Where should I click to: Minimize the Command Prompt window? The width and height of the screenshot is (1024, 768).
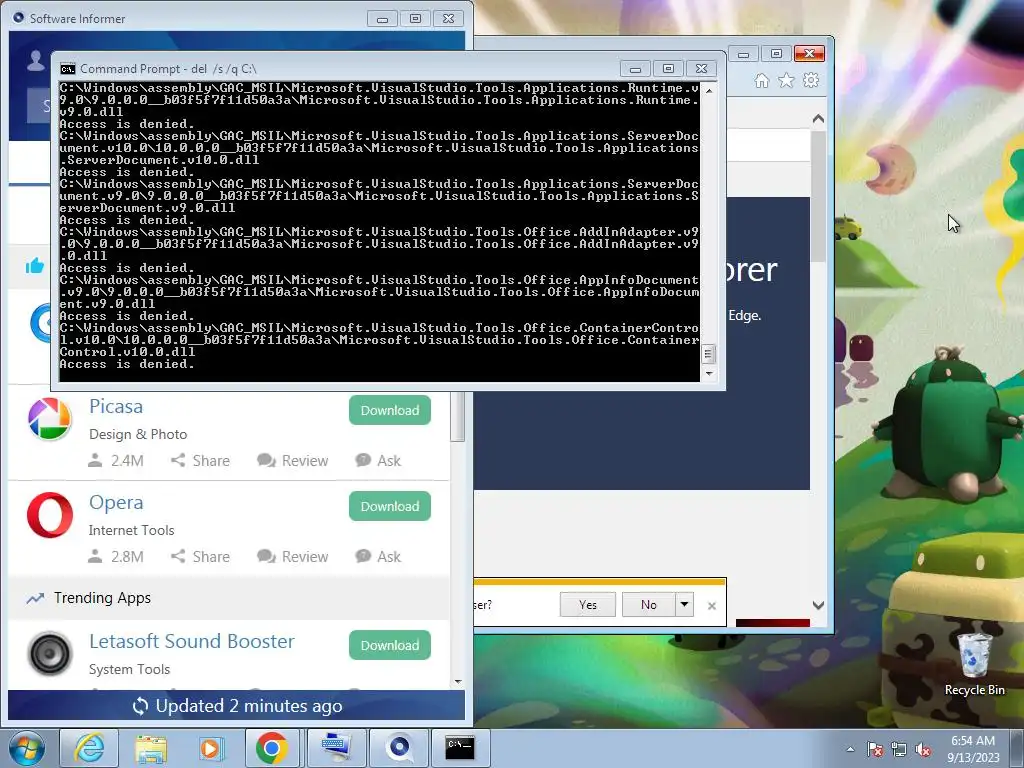pyautogui.click(x=635, y=69)
